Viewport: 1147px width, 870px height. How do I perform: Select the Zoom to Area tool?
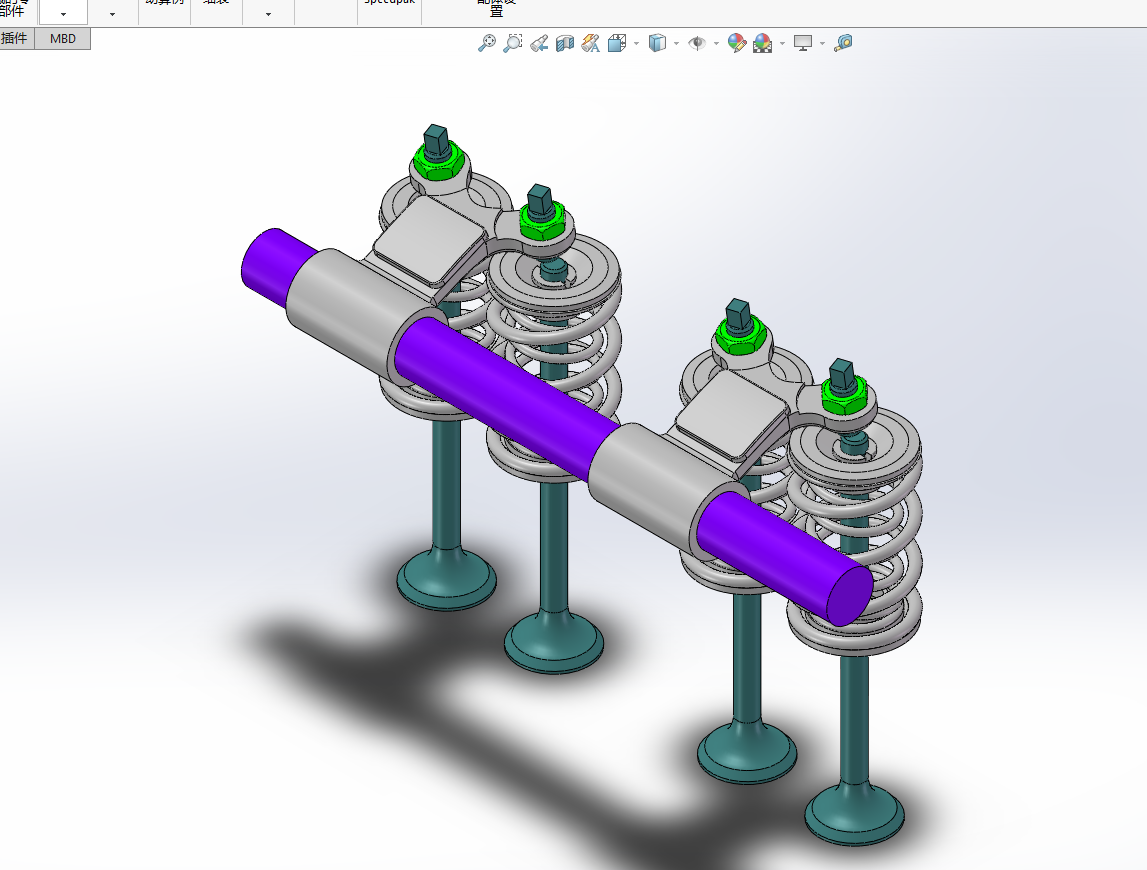[513, 43]
